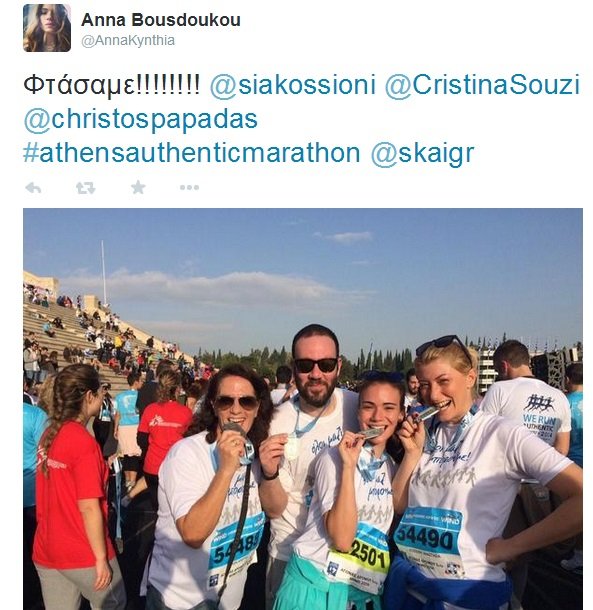593x610 pixels.
Task: Open Anna Bousdoukou's profile avatar
Action: coord(47,28)
